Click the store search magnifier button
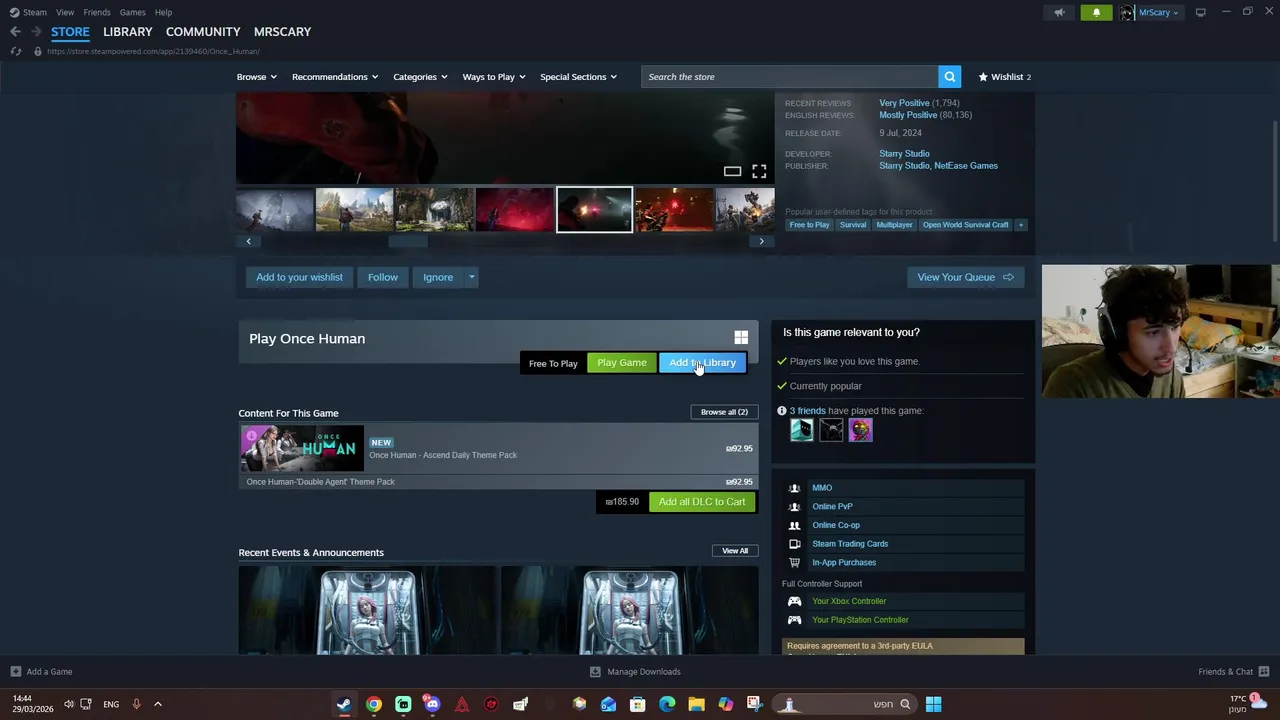Viewport: 1280px width, 720px height. 949,77
